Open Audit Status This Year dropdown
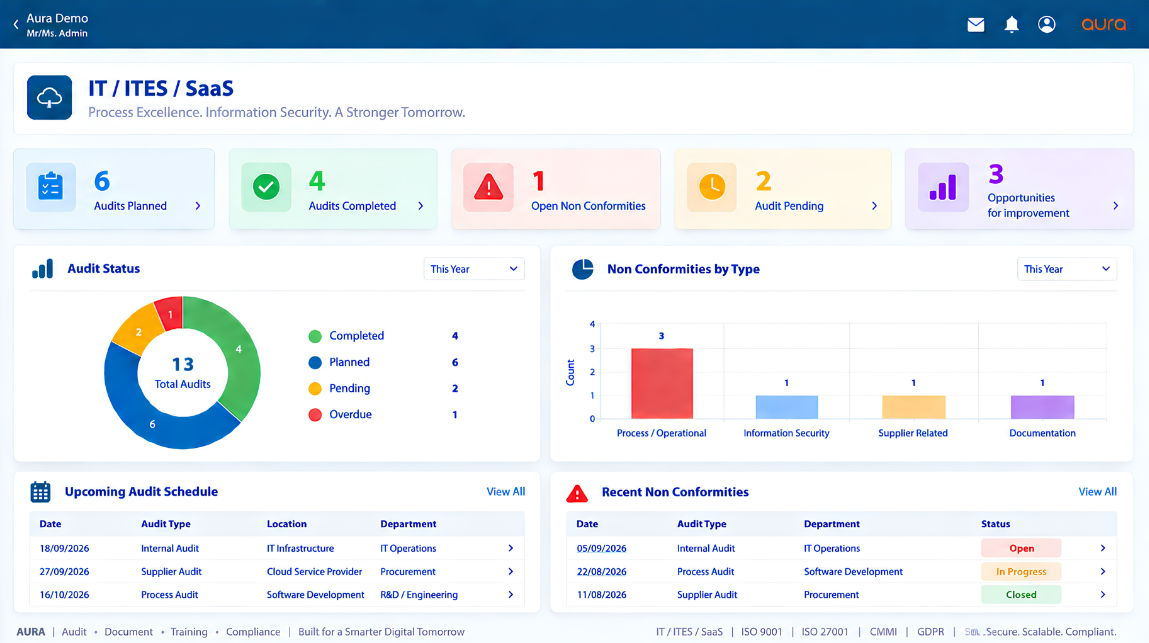1149x643 pixels. click(474, 269)
